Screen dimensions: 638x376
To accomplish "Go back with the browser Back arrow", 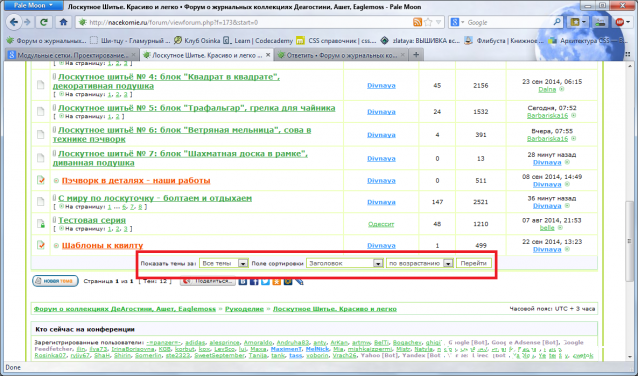I will pos(14,22).
